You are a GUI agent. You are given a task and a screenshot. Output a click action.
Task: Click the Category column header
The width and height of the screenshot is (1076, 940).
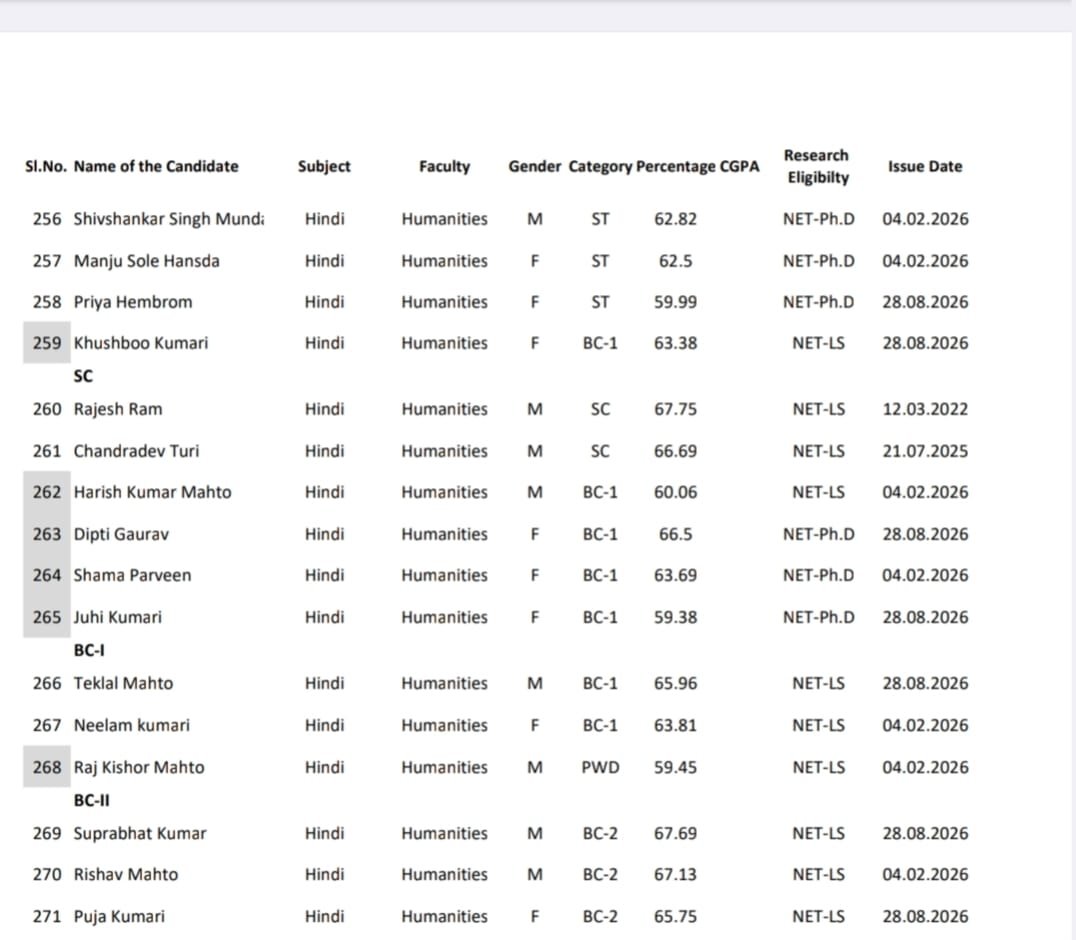coord(600,166)
